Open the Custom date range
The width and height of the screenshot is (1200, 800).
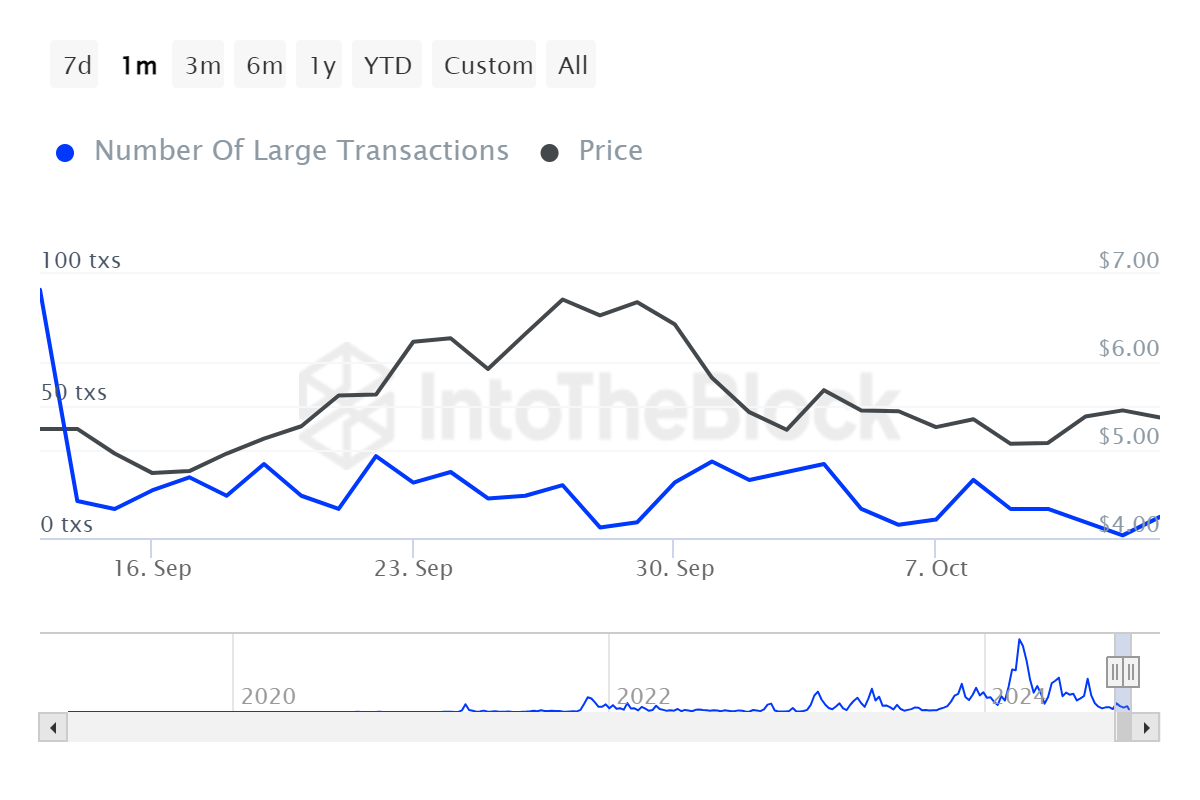488,65
